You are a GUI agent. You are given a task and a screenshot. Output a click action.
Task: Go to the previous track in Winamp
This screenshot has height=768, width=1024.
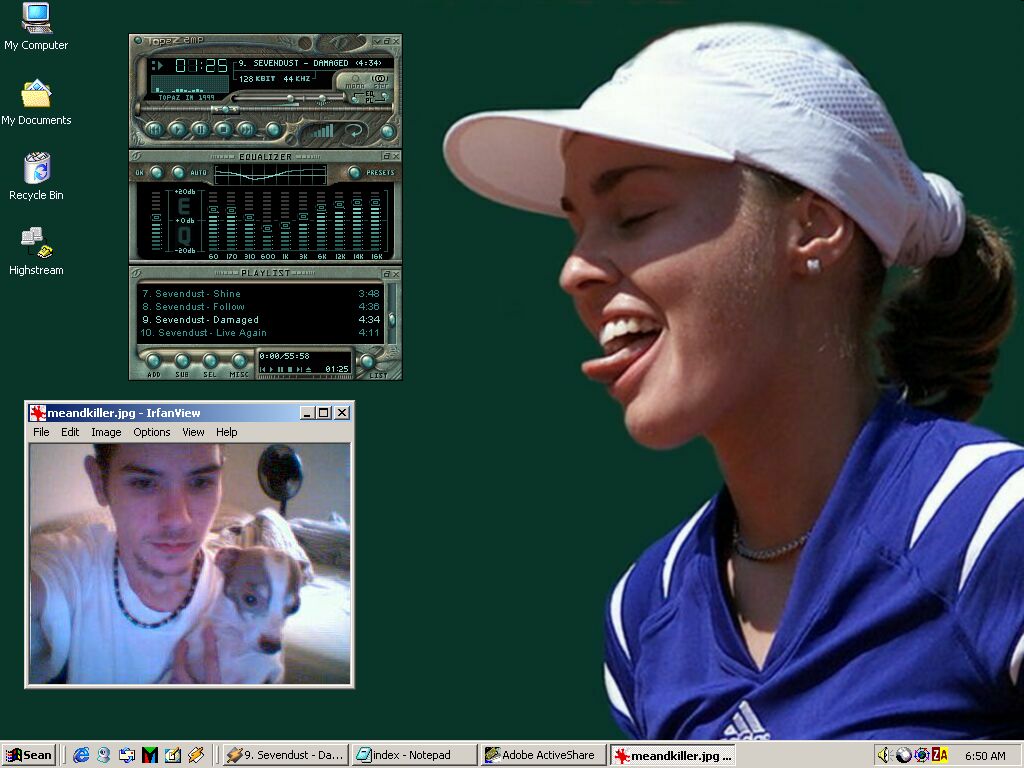click(x=154, y=129)
